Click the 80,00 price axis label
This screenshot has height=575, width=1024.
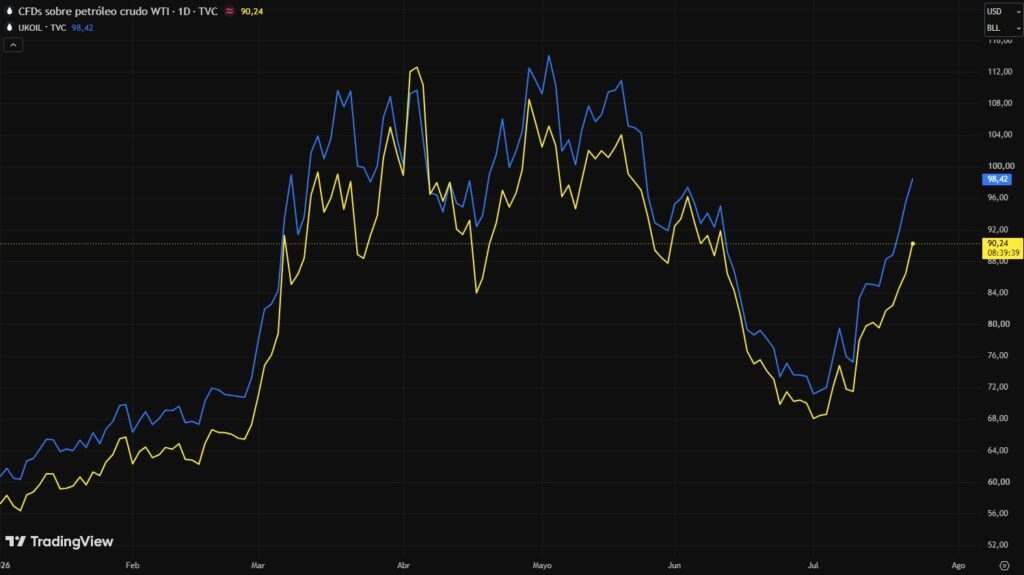point(1000,323)
